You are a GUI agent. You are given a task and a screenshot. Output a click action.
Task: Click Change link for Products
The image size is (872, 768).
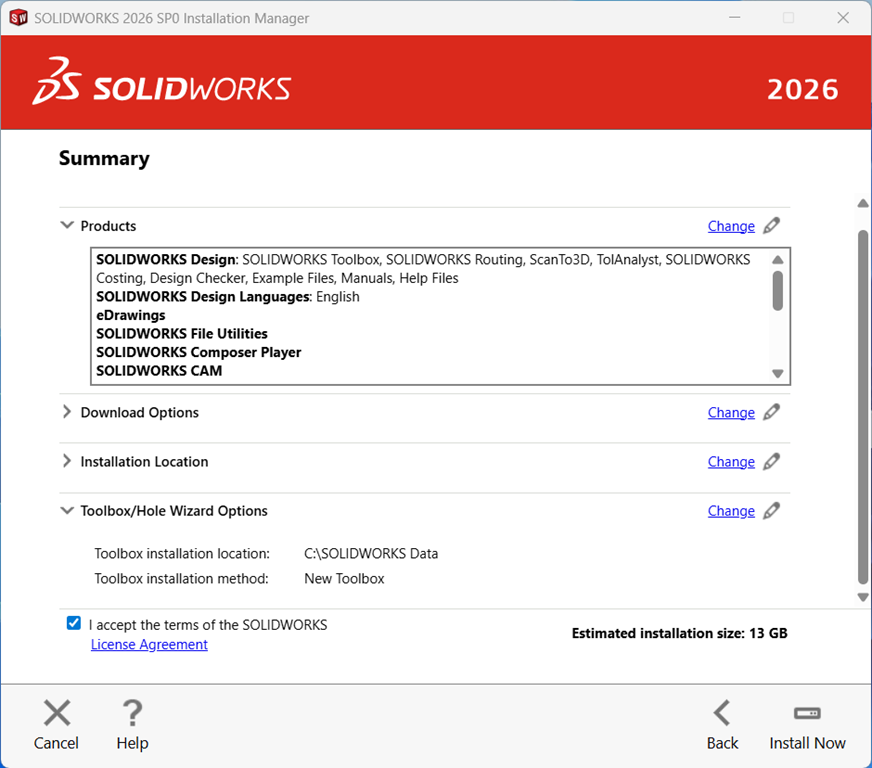731,226
